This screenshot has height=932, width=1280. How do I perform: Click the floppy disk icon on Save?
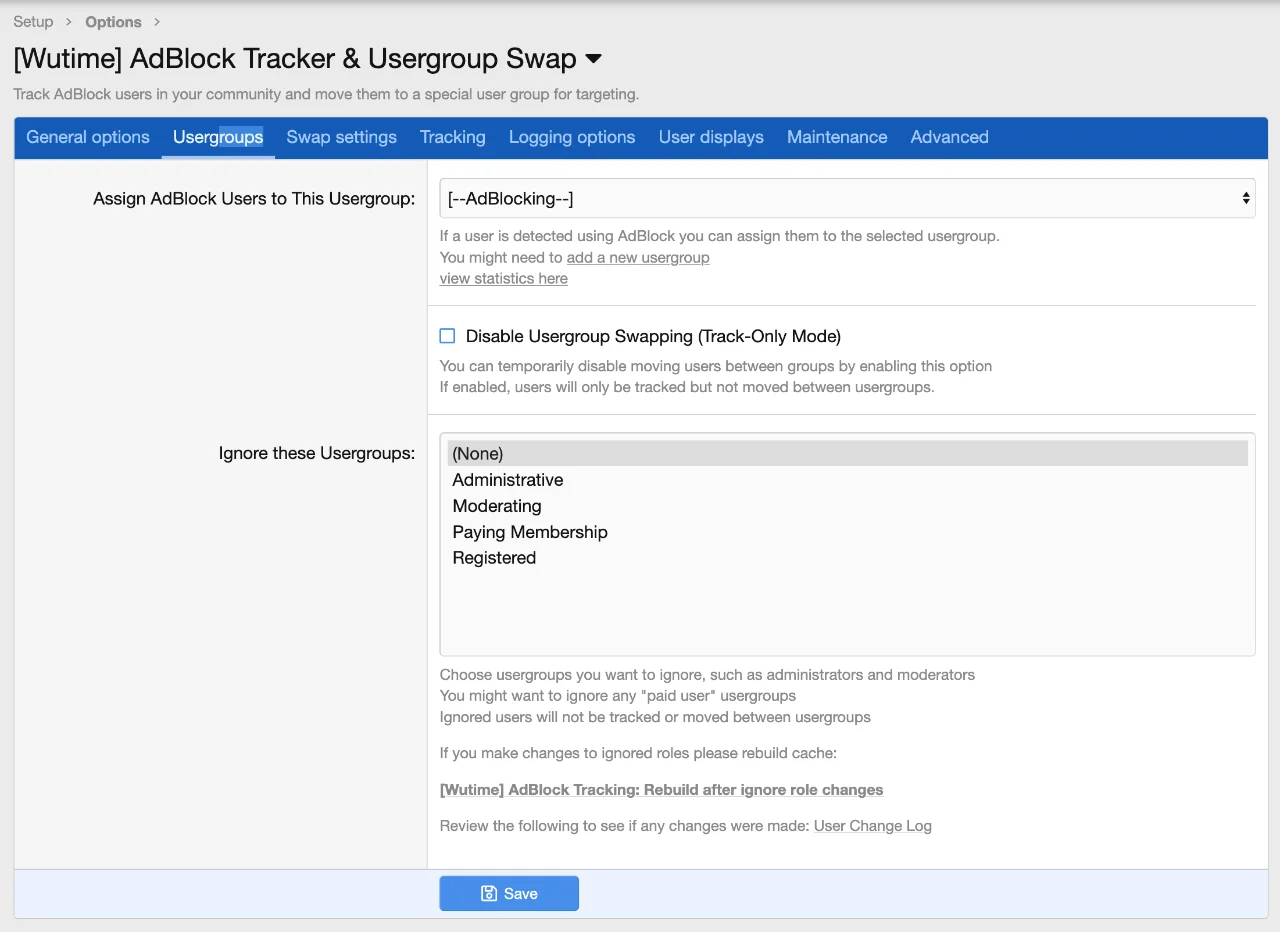489,894
